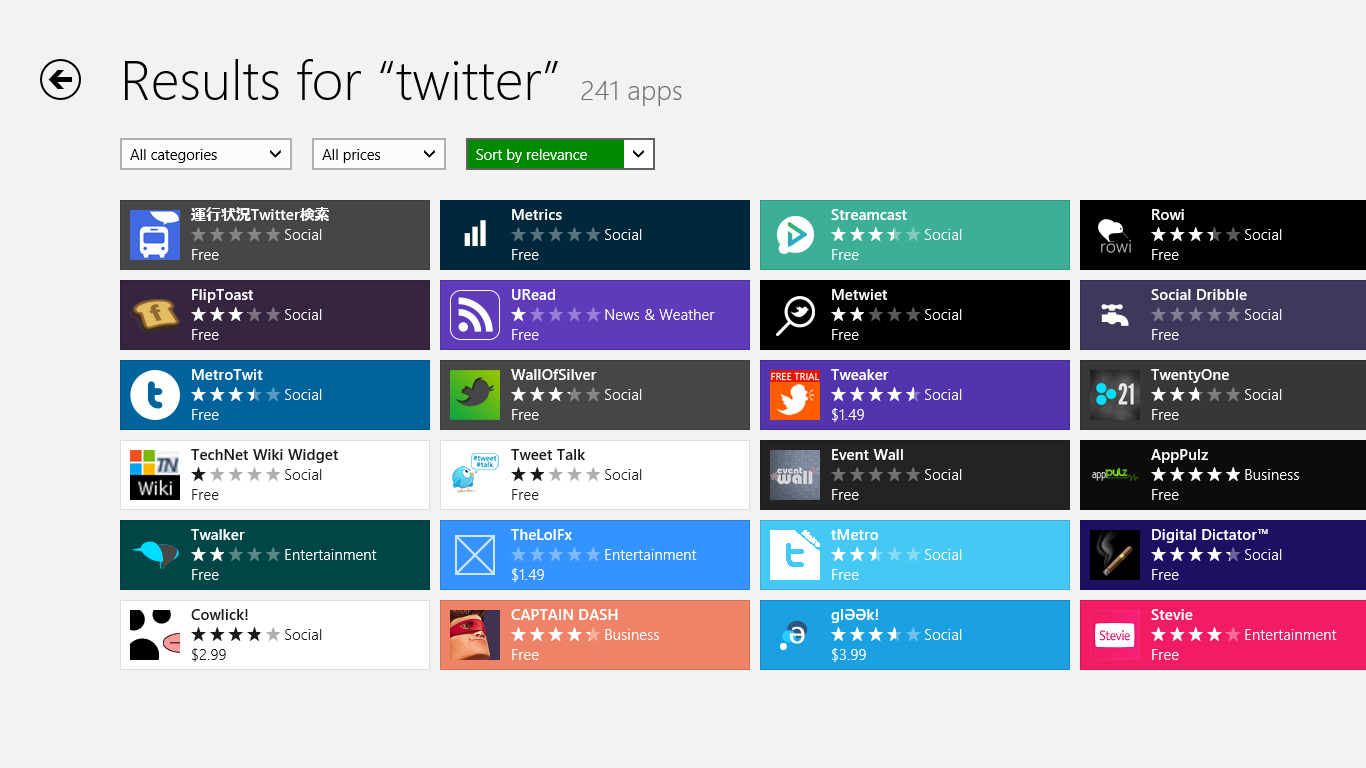Click the blue bus app icon
Screen dimensions: 1366x768
[x=155, y=235]
